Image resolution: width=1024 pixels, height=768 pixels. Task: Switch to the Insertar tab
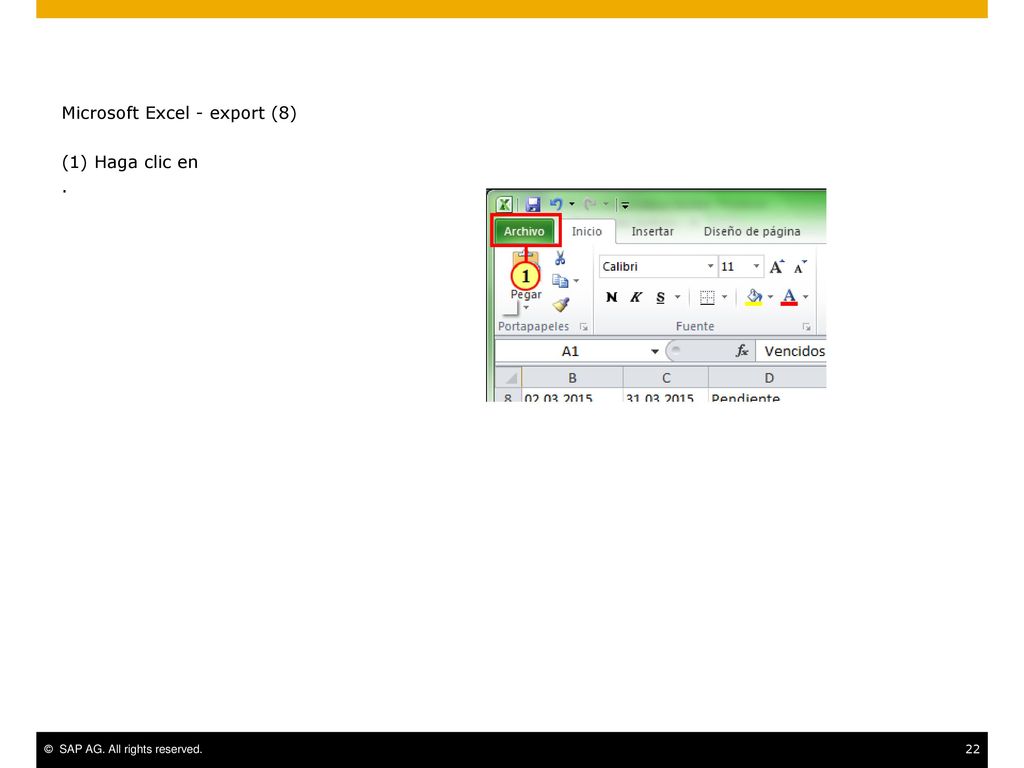(652, 231)
